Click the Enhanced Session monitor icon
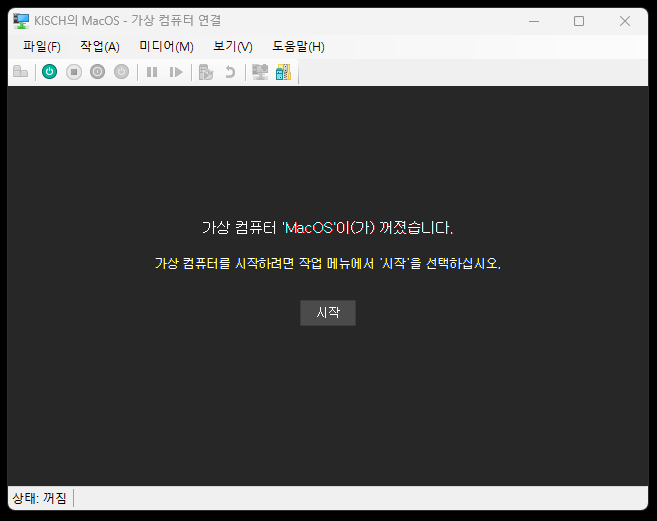This screenshot has height=521, width=657. coord(260,72)
